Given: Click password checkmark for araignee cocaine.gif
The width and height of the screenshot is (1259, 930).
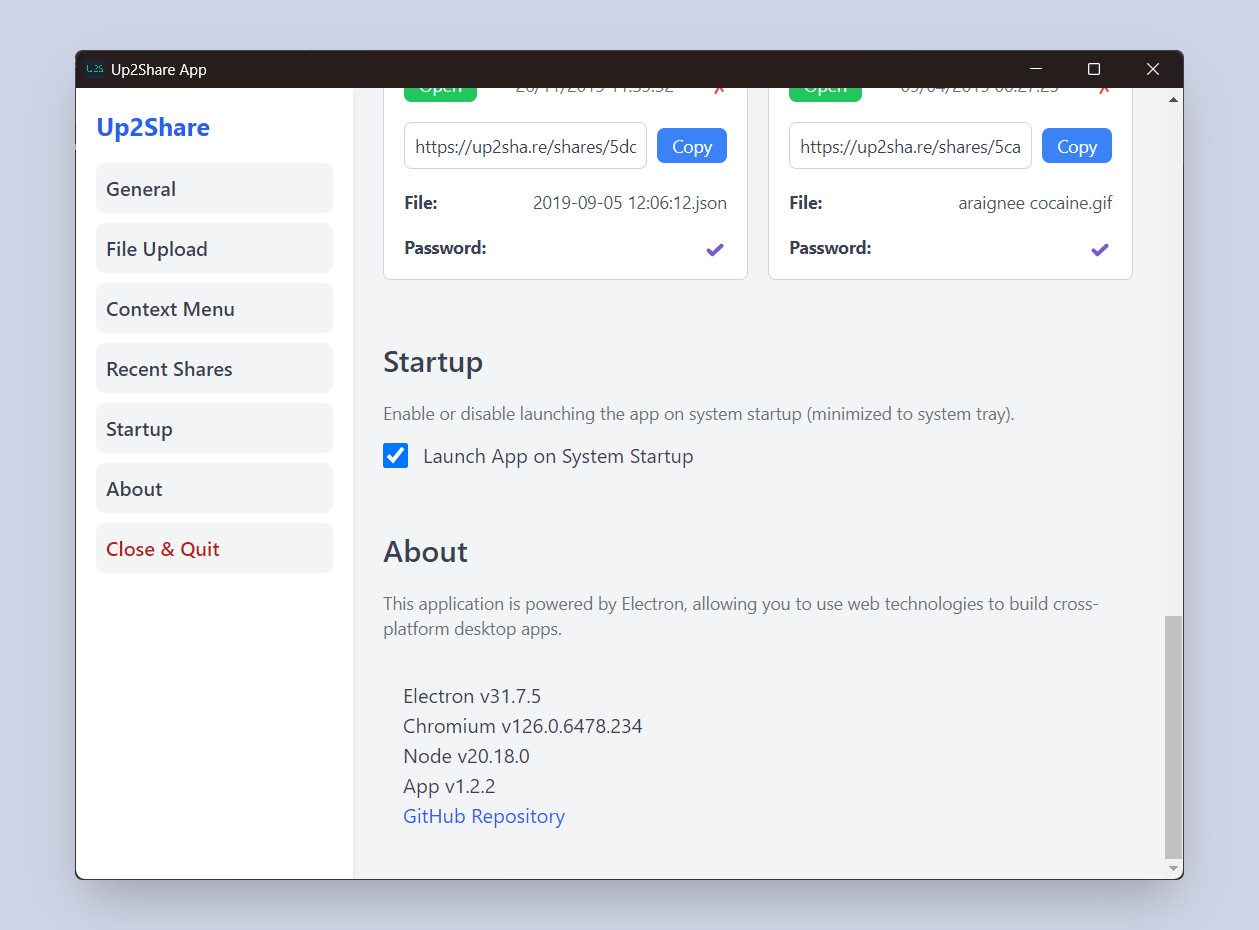Looking at the screenshot, I should [1100, 249].
